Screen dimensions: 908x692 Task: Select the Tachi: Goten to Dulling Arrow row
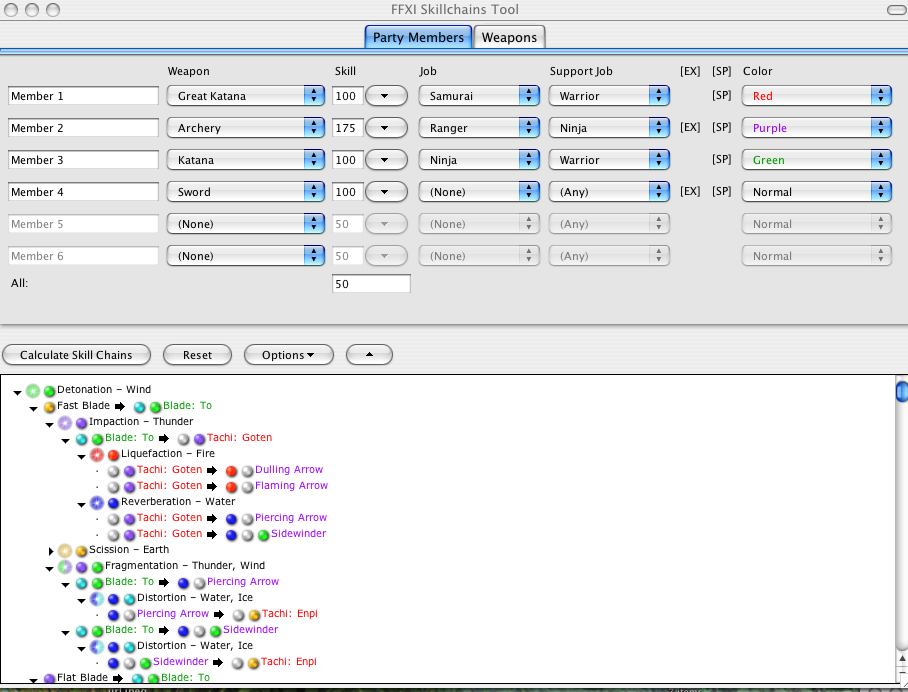215,470
